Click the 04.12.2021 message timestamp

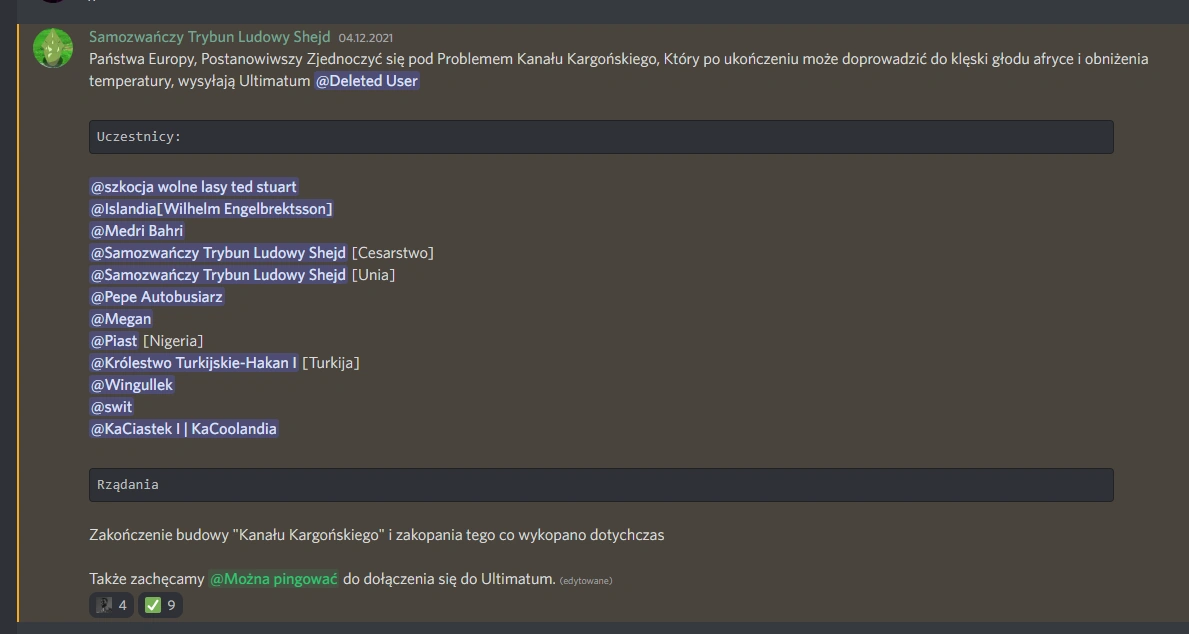tap(365, 38)
